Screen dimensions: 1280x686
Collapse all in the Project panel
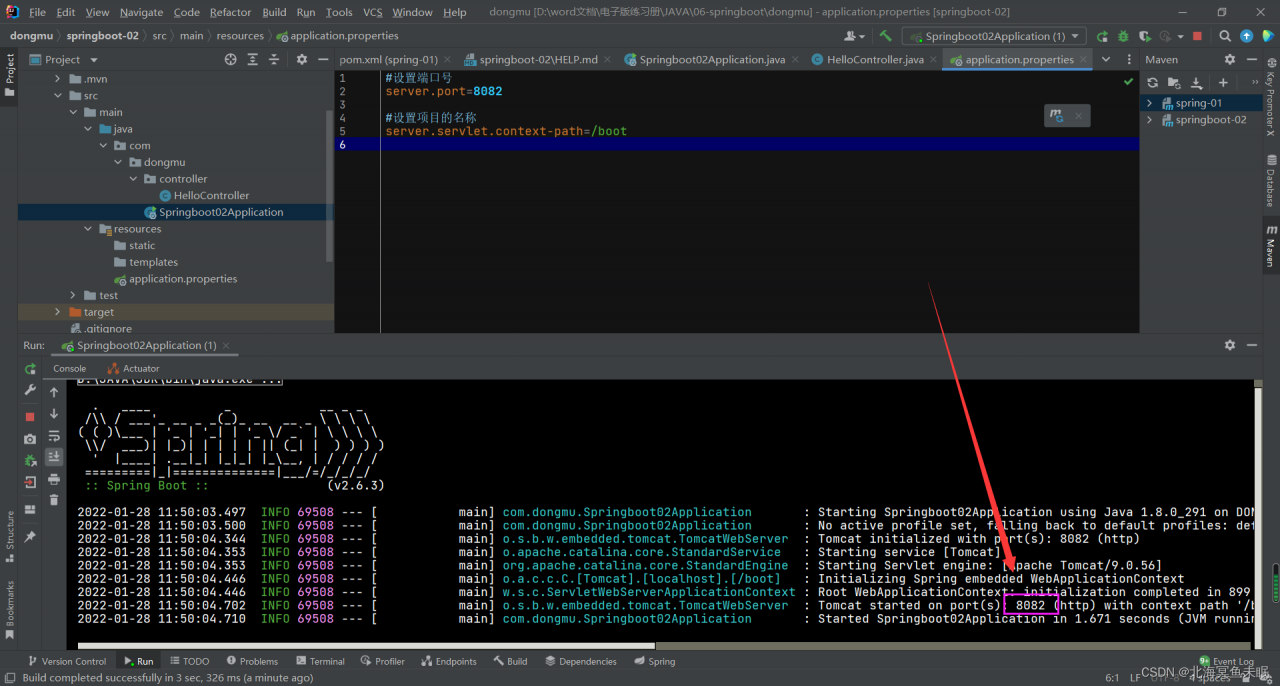tap(274, 60)
